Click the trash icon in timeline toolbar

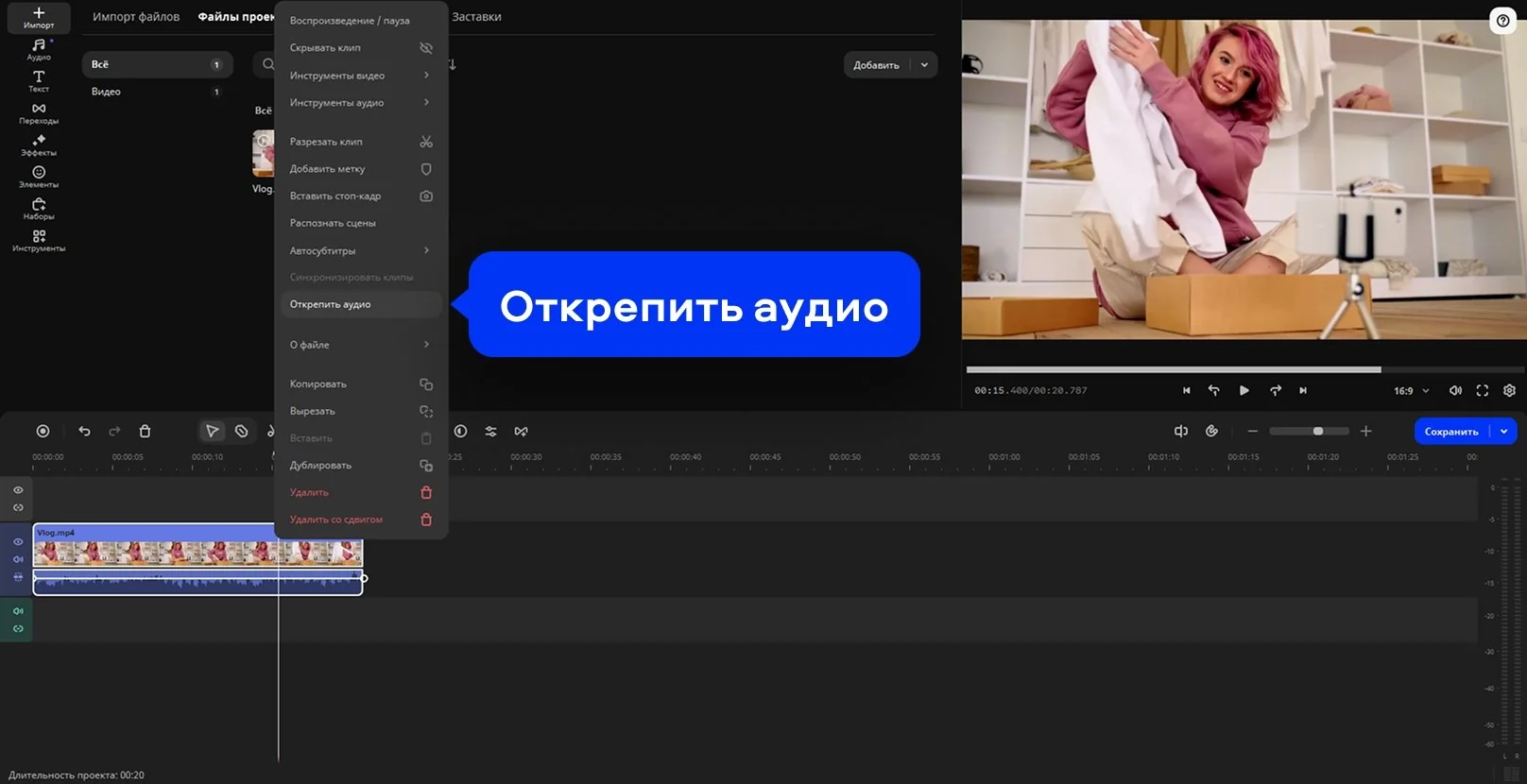pos(145,431)
